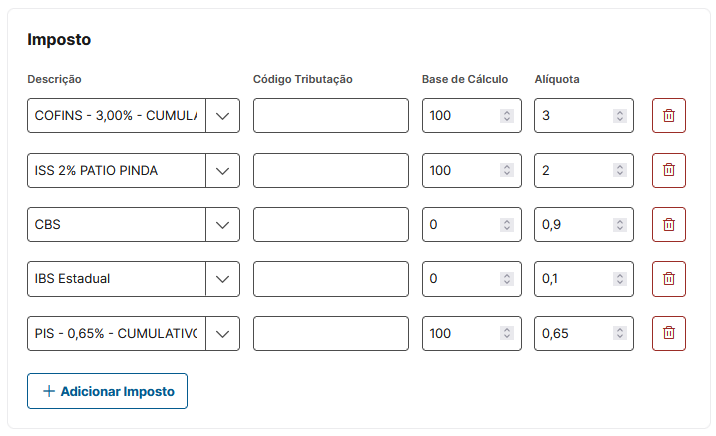Viewport: 716px width, 436px height.
Task: Adjust Base de Cálculo stepper for COFINS
Action: (x=507, y=116)
